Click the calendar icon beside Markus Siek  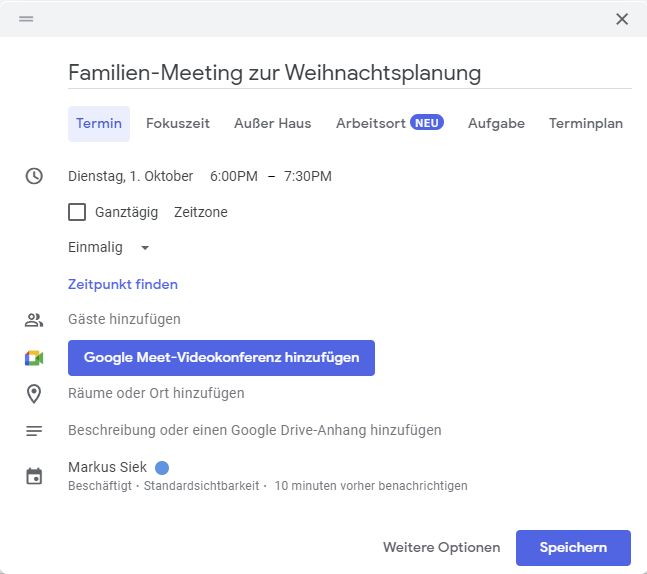tap(34, 476)
